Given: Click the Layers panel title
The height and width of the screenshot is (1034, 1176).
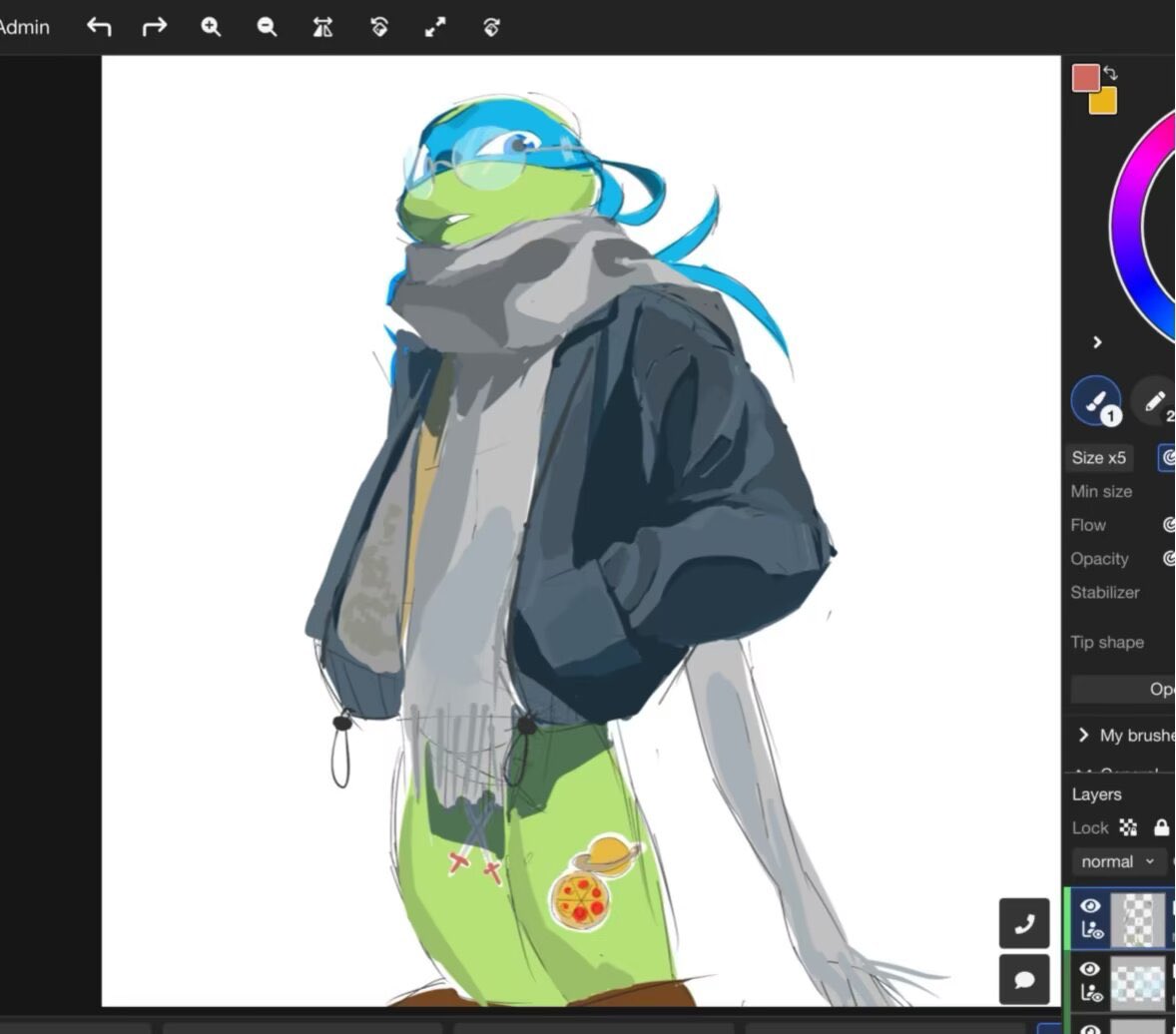Looking at the screenshot, I should [x=1096, y=794].
